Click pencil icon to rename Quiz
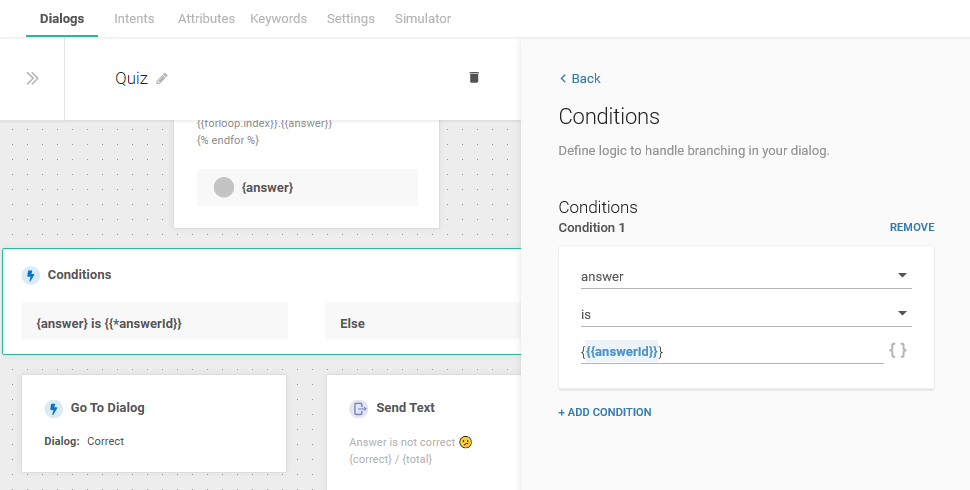 tap(162, 78)
